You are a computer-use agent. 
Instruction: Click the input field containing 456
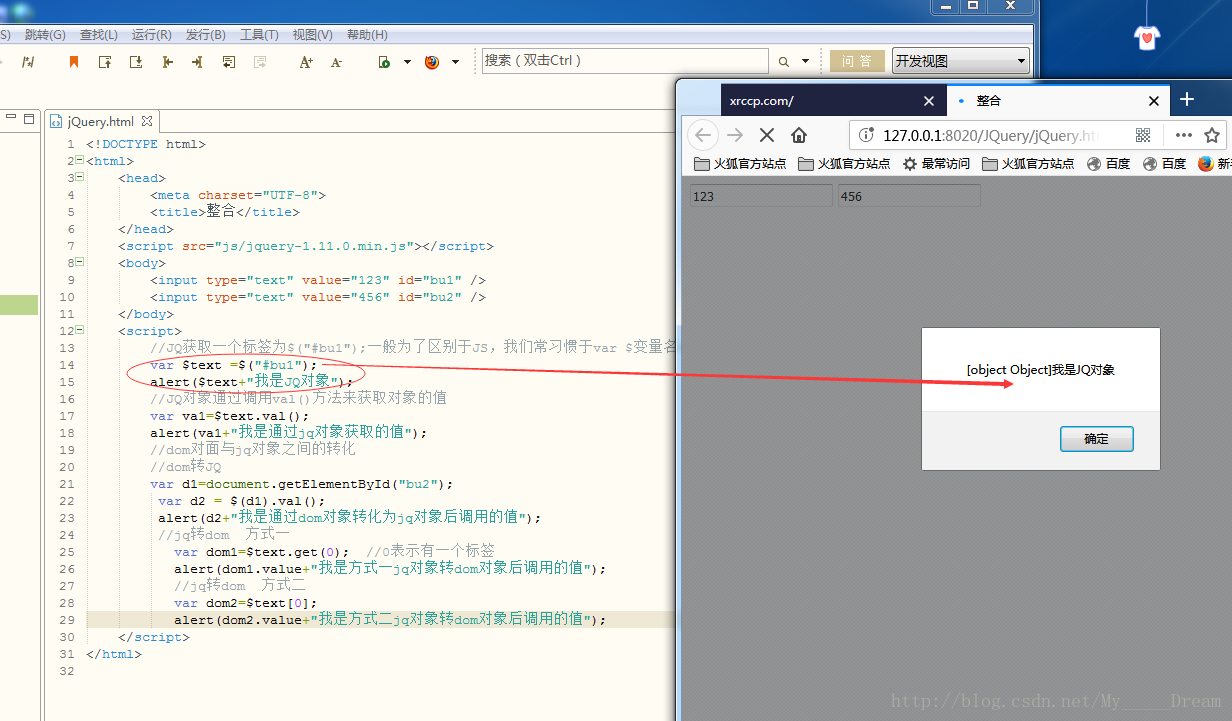[x=909, y=196]
